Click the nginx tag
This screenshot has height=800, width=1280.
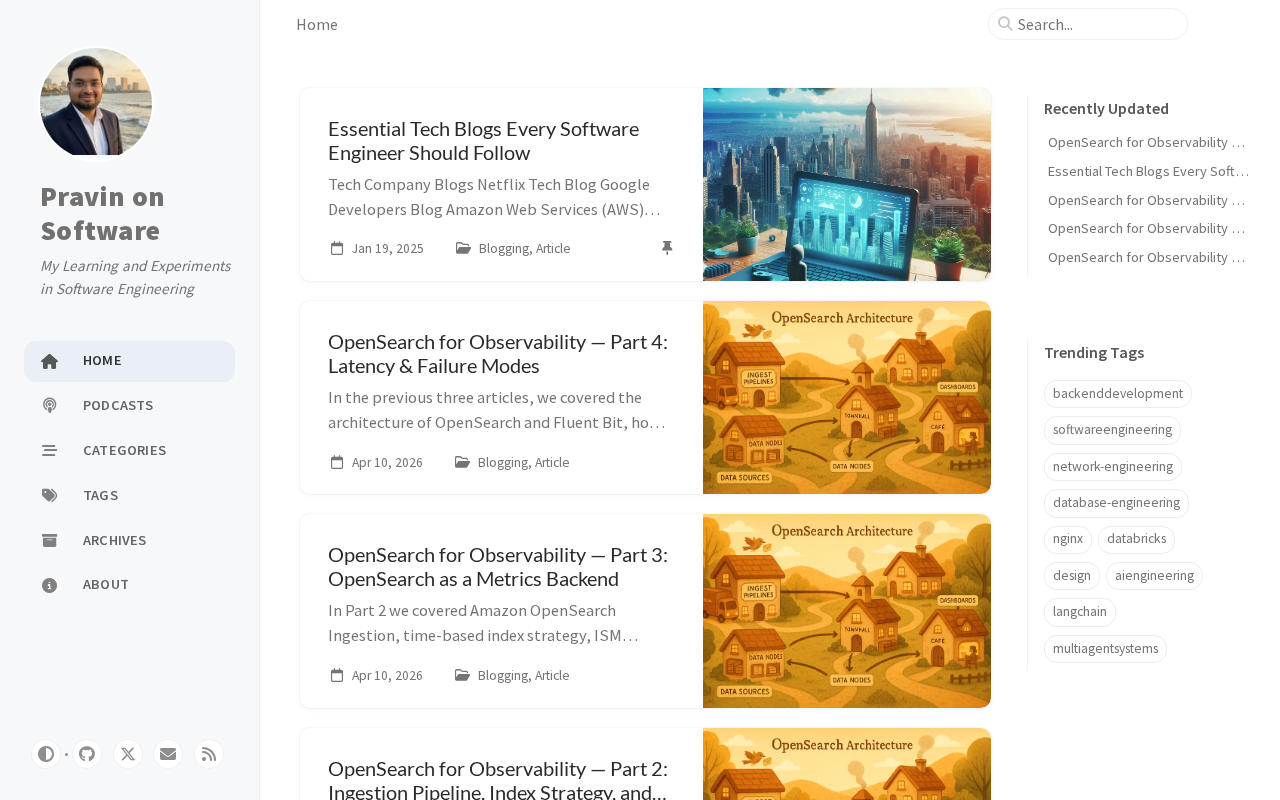(x=1068, y=539)
